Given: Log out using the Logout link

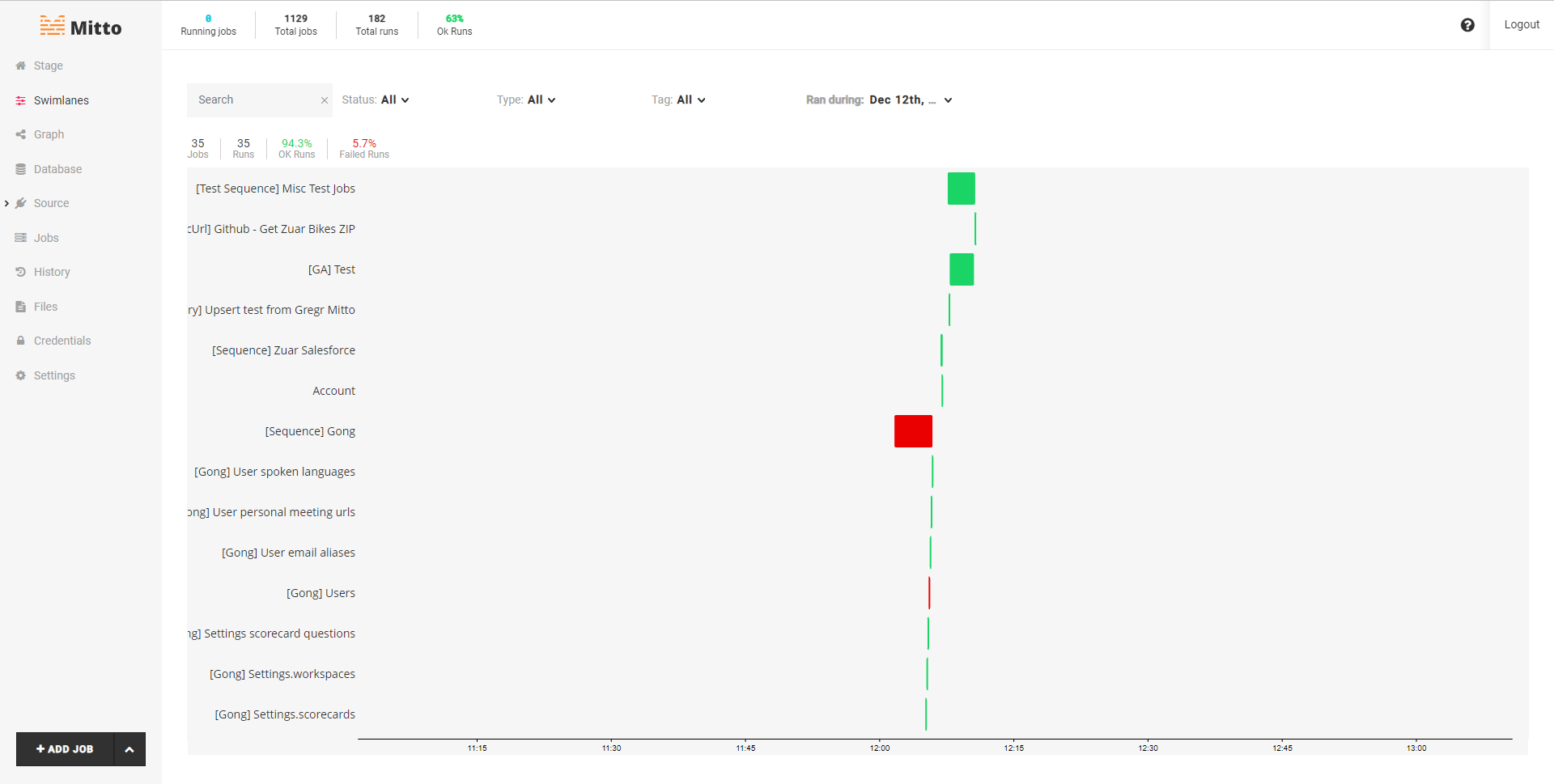Looking at the screenshot, I should click(x=1521, y=25).
